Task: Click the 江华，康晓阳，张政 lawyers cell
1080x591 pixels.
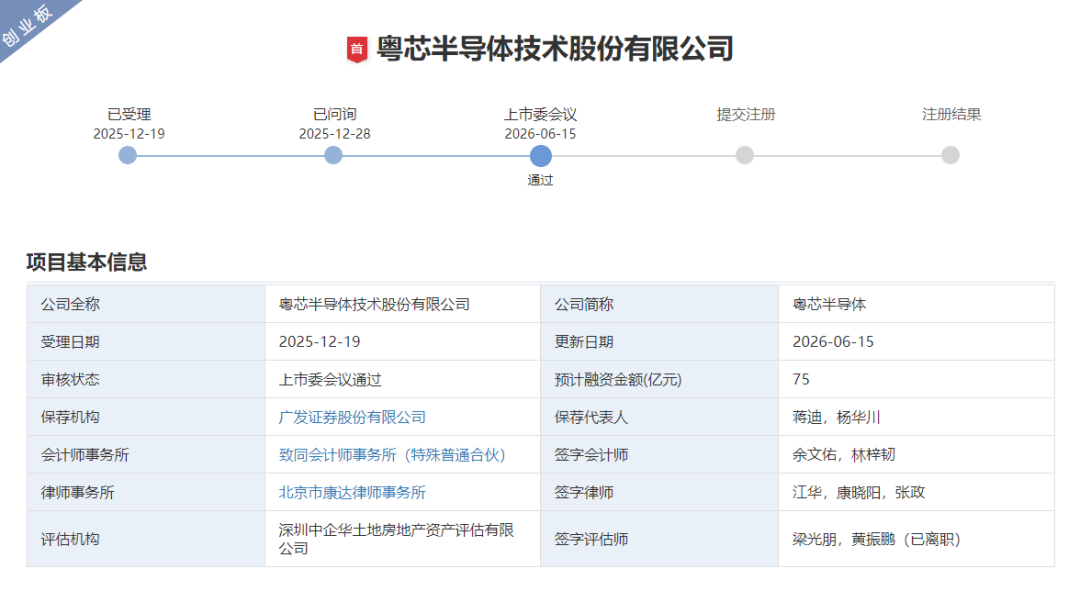Action: point(917,492)
